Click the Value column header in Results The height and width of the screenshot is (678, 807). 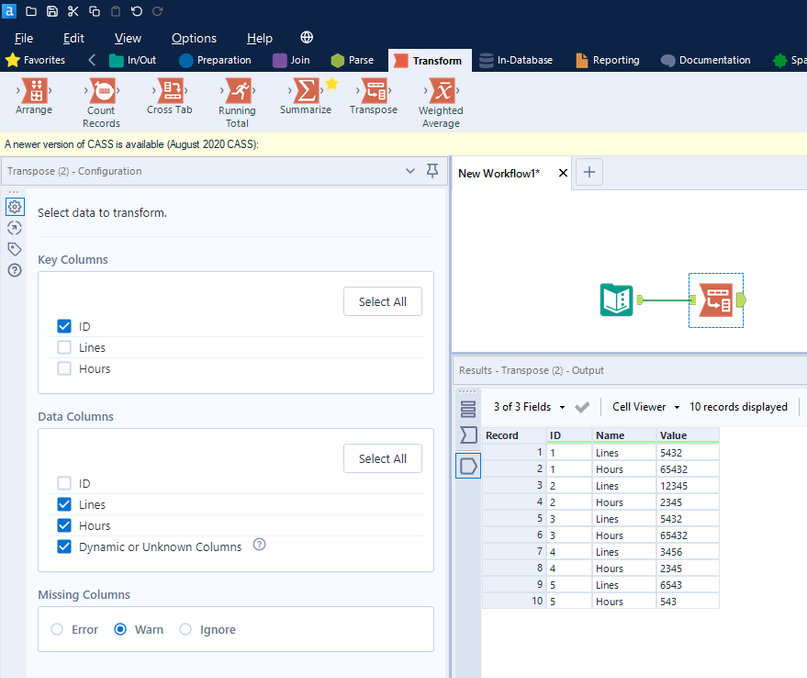click(687, 436)
